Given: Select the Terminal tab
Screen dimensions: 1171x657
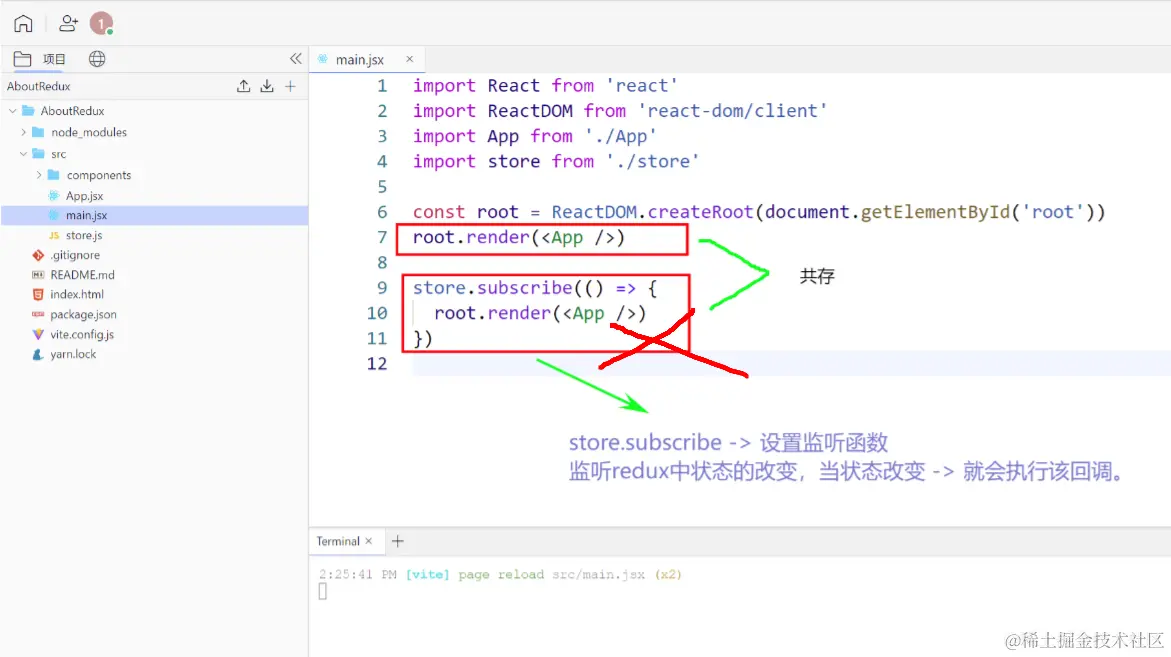Looking at the screenshot, I should (x=338, y=541).
